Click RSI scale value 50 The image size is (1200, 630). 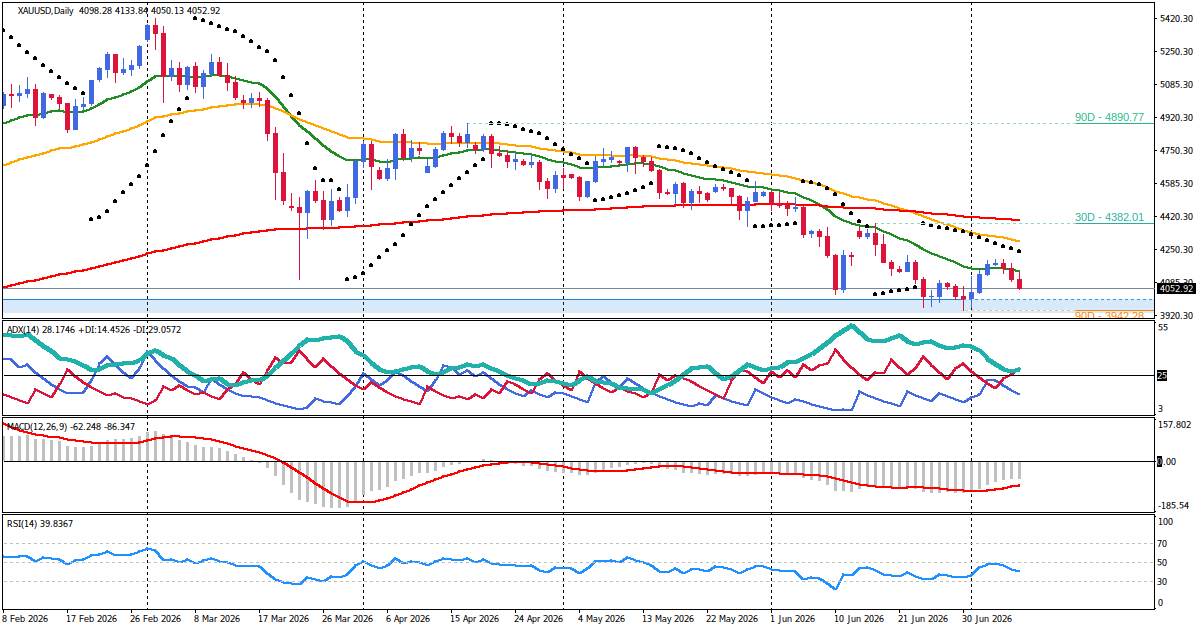point(1163,562)
